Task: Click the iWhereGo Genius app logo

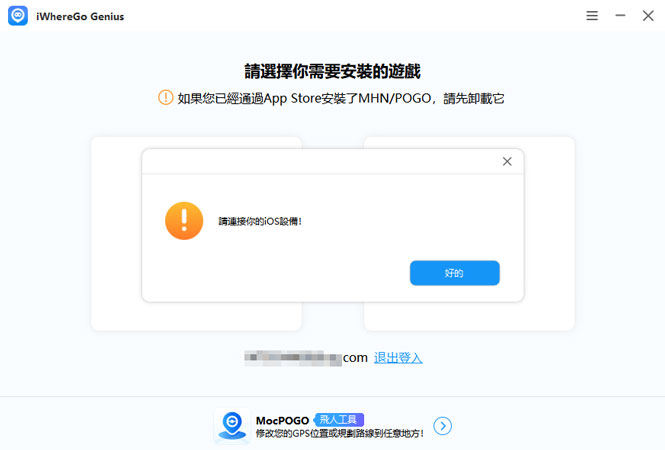Action: point(18,16)
